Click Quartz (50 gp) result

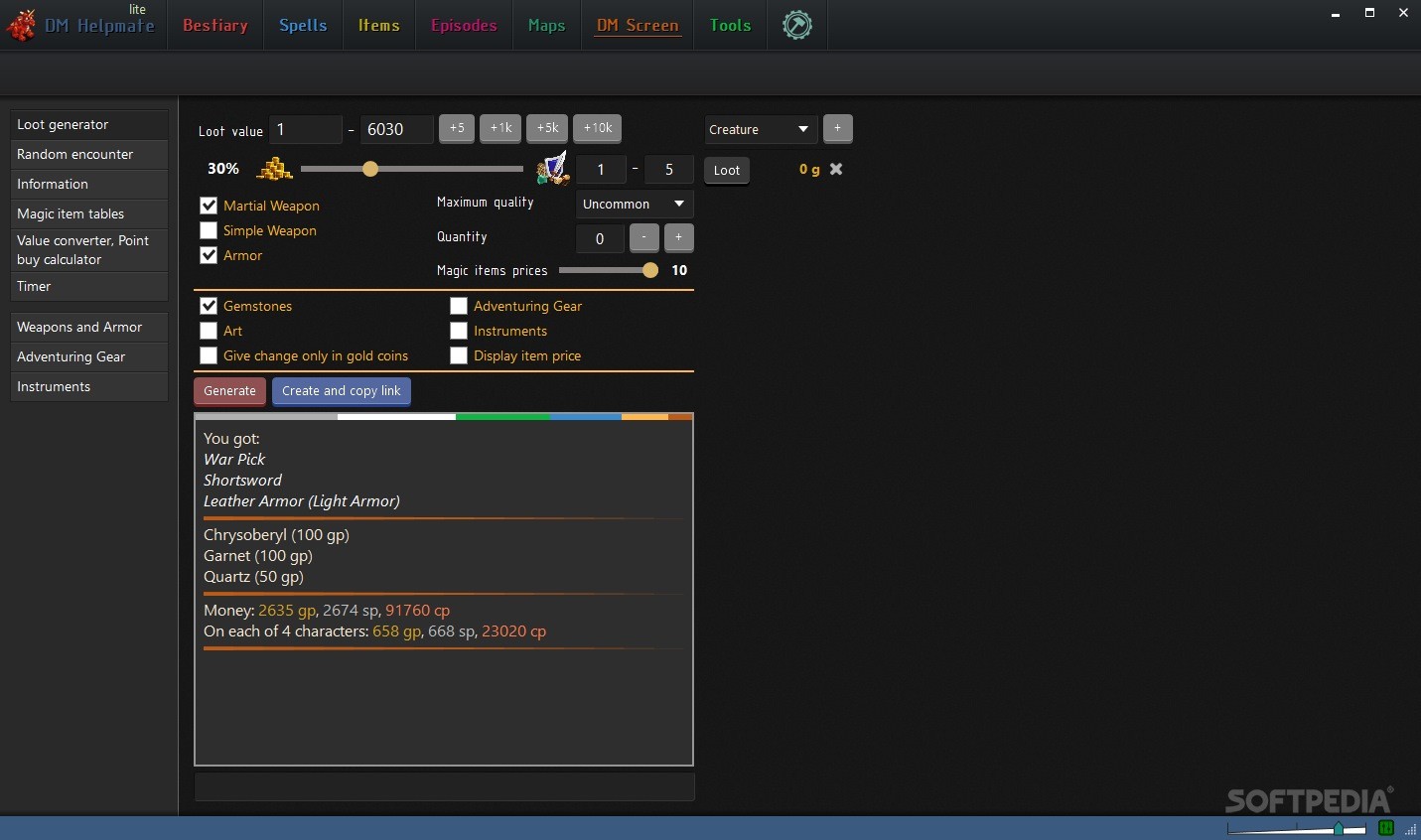click(x=253, y=577)
